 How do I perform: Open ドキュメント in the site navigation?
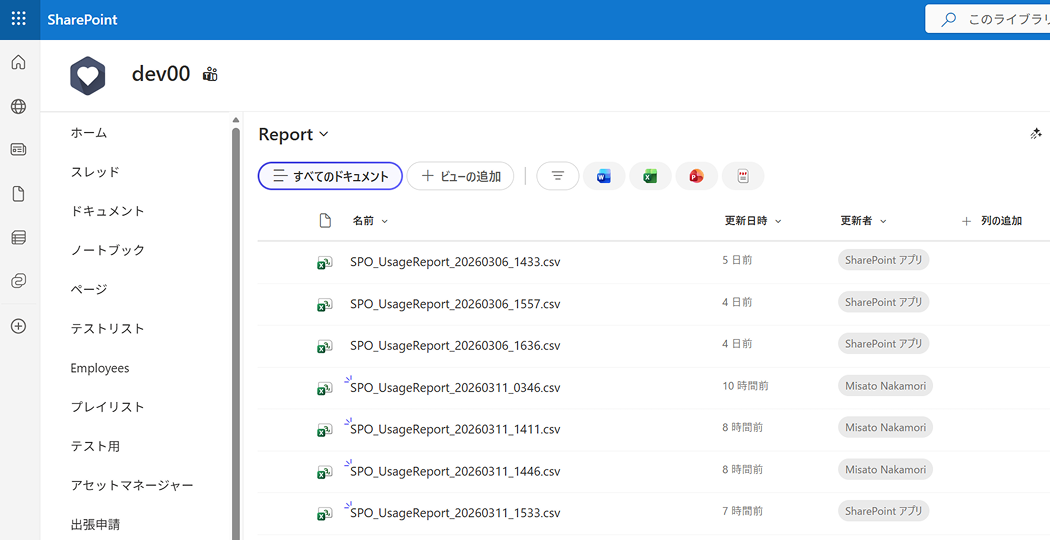107,211
